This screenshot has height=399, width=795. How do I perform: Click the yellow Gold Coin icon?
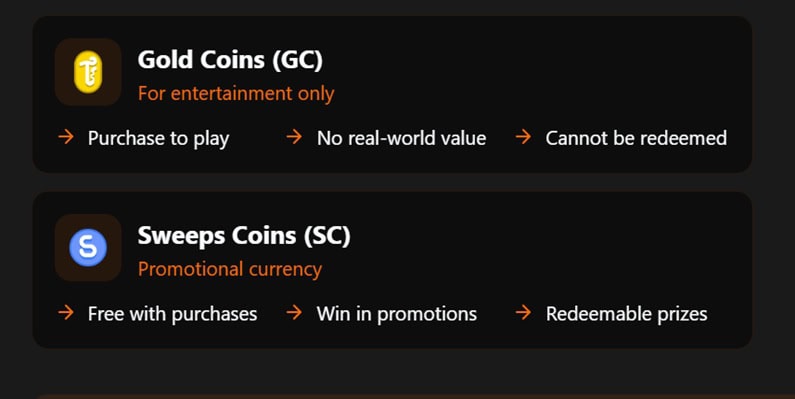(88, 71)
